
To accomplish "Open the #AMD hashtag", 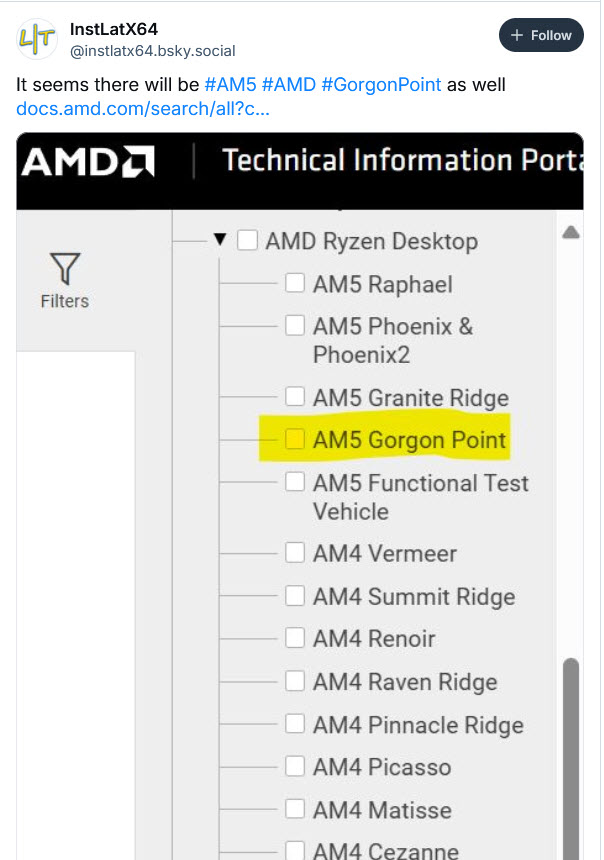I will pyautogui.click(x=289, y=84).
